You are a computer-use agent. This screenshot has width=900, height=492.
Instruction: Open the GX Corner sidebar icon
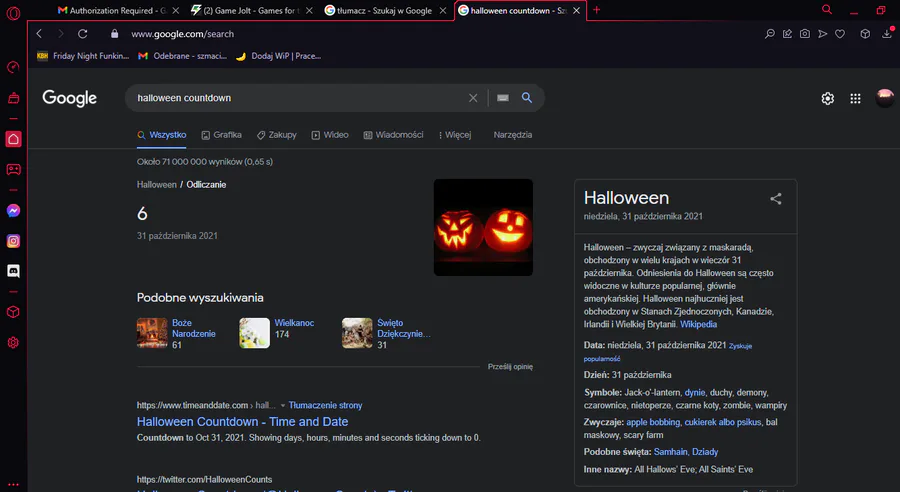(x=13, y=98)
